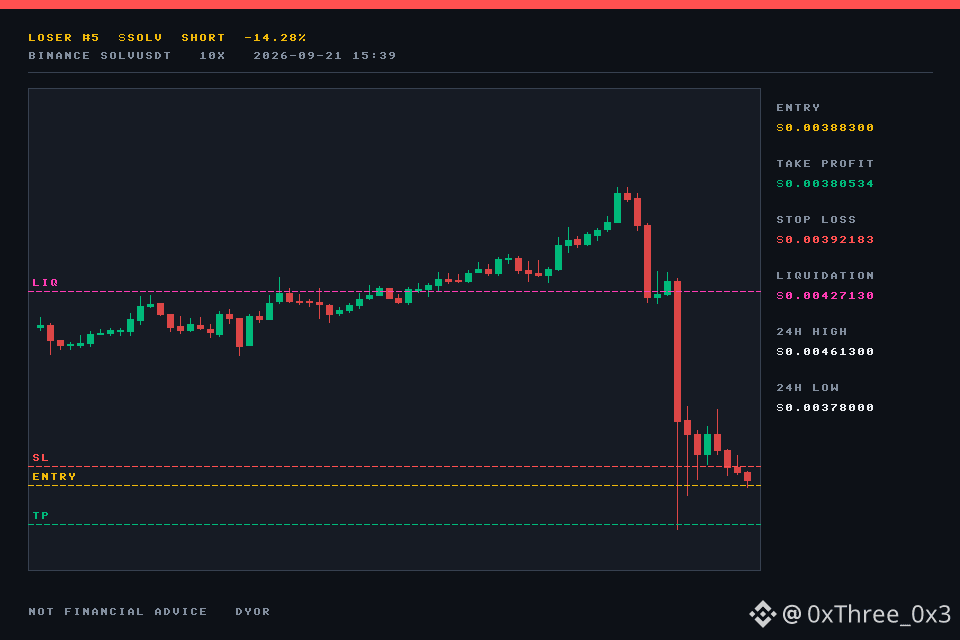This screenshot has height=640, width=960.
Task: Select the take profit value $0.00380534
Action: point(825,184)
